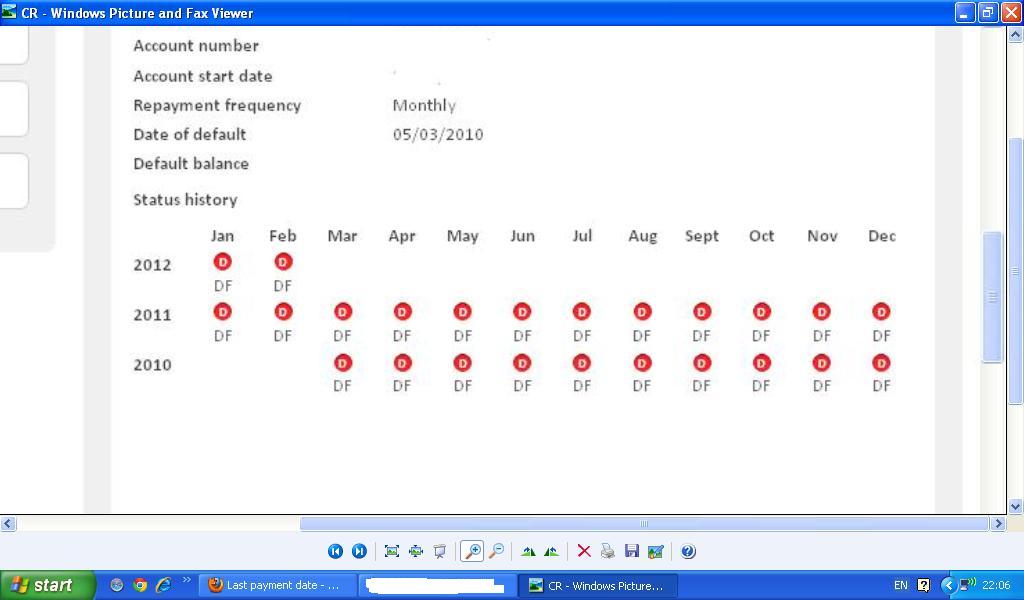
Task: Expand hidden system tray icons
Action: pos(948,585)
